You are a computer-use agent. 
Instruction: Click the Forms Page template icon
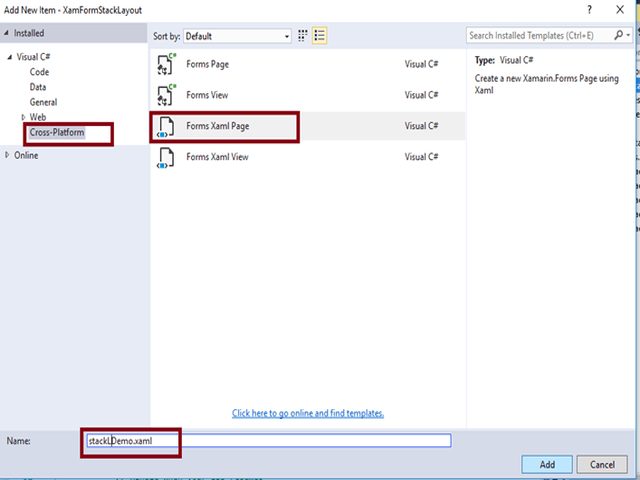[x=166, y=64]
